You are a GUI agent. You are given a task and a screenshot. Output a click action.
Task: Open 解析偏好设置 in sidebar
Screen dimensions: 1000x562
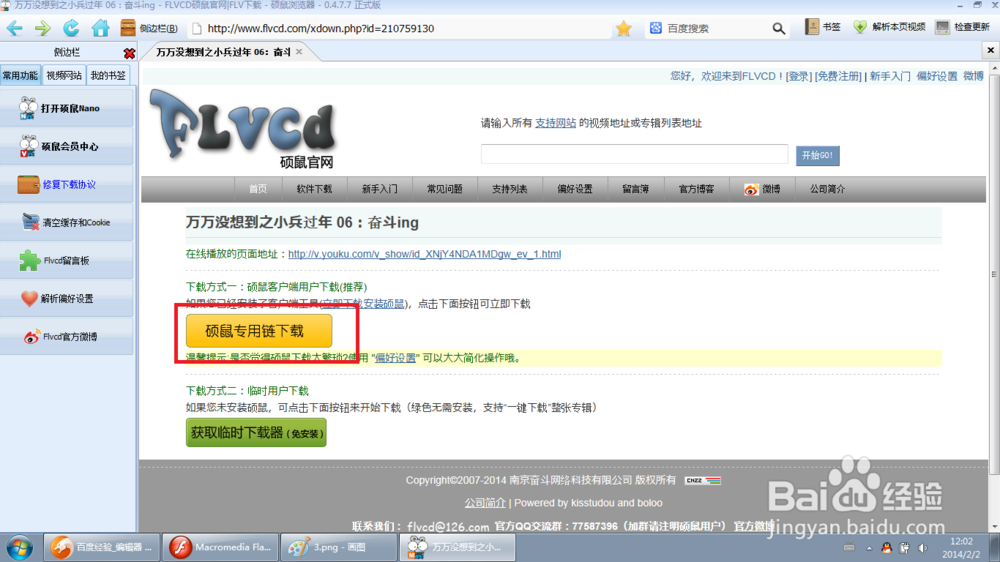(x=67, y=299)
